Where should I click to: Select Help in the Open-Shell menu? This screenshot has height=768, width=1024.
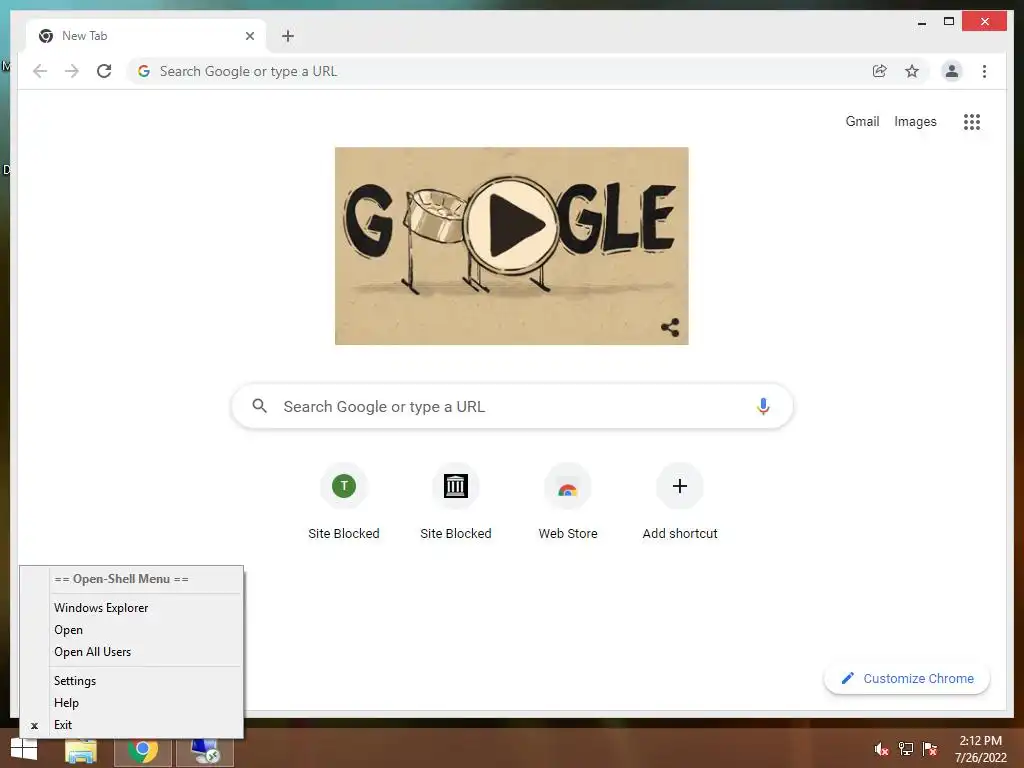point(146,703)
